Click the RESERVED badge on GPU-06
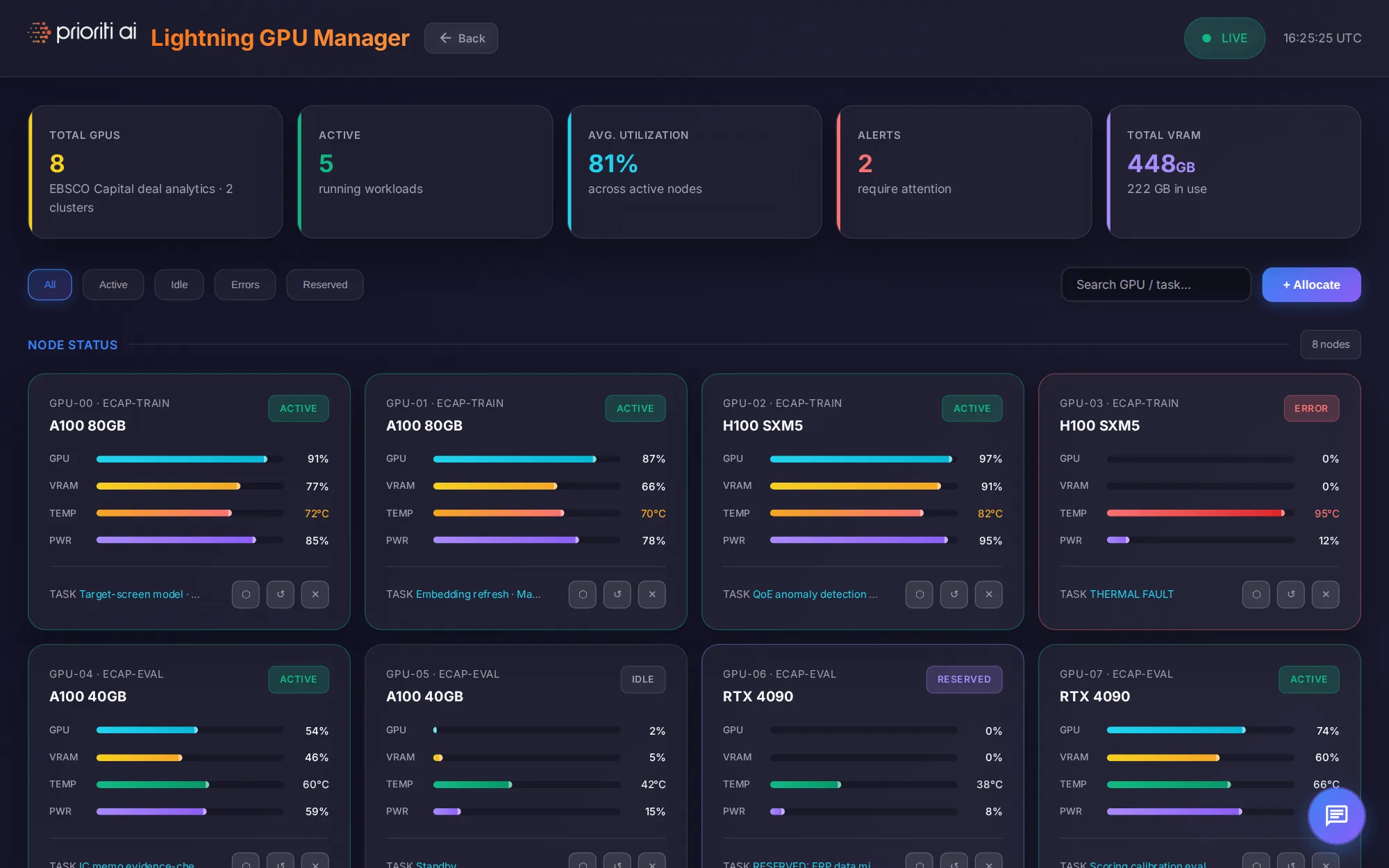The image size is (1389, 868). 964,679
